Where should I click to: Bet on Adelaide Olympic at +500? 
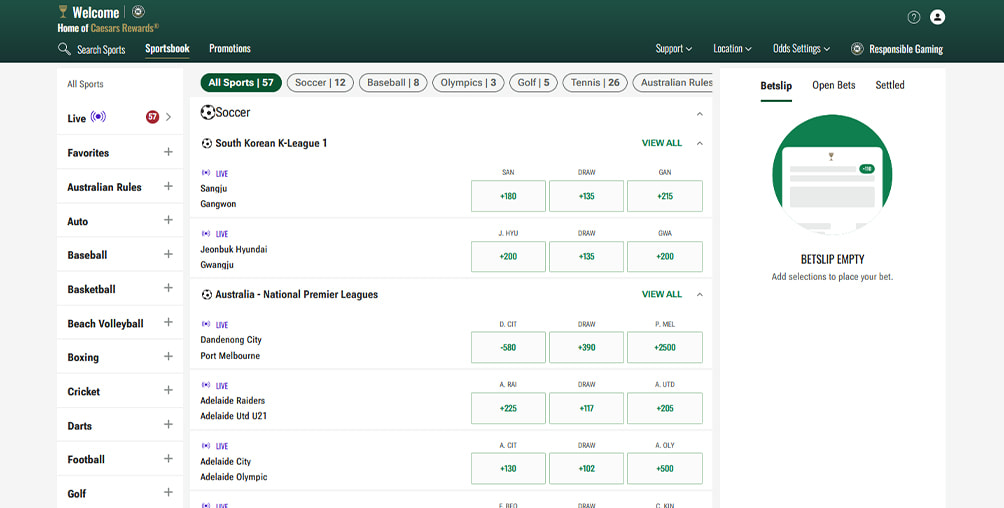coord(665,468)
